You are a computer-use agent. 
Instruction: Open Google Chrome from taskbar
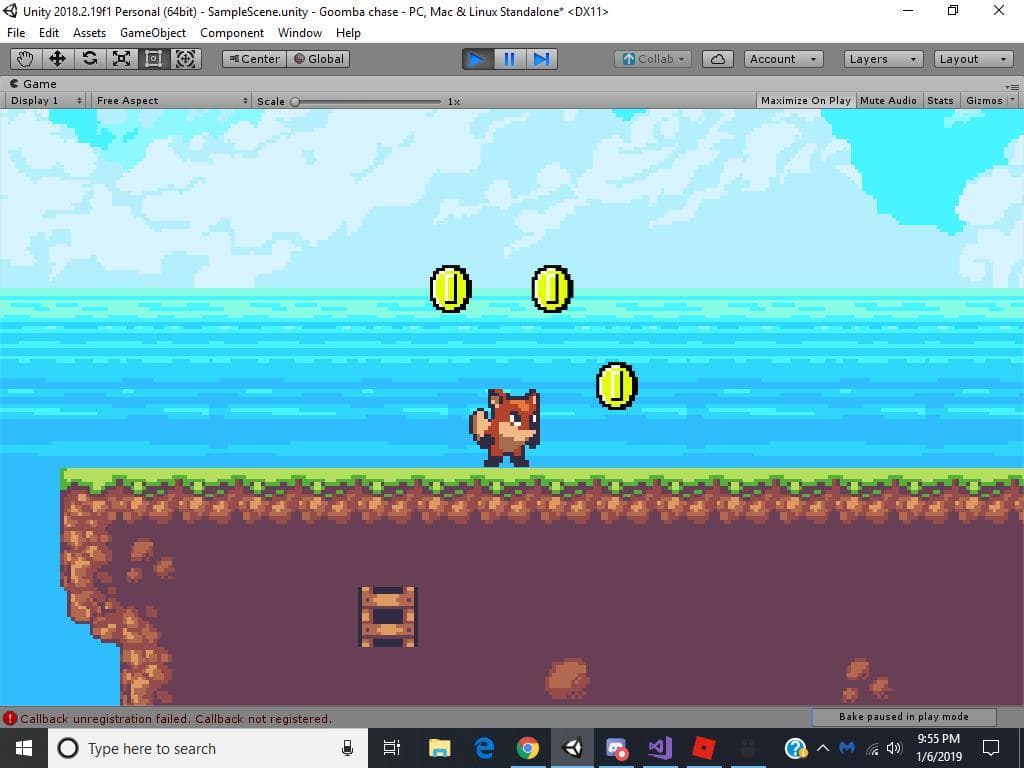pos(528,748)
